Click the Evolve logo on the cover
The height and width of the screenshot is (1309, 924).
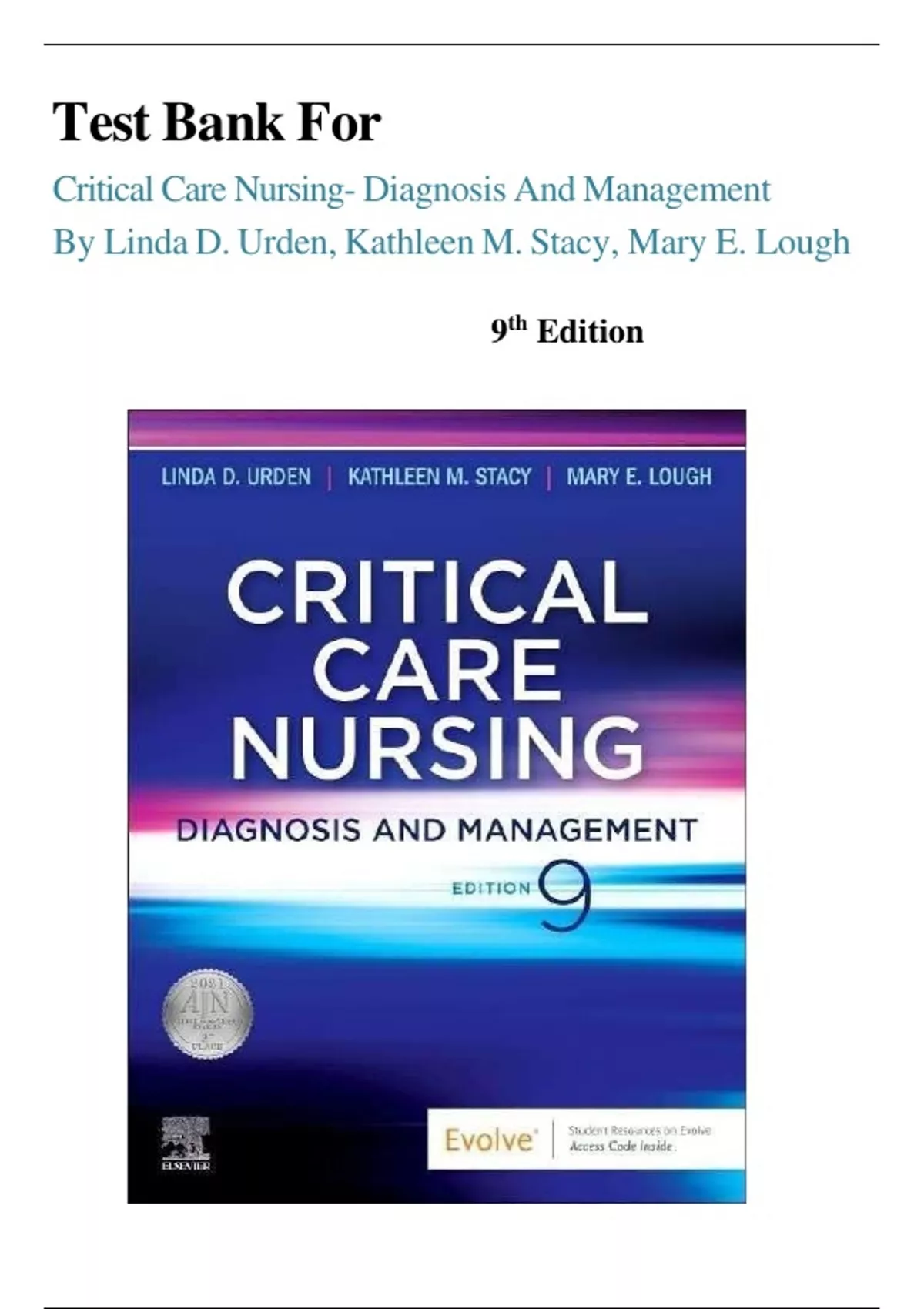489,1139
